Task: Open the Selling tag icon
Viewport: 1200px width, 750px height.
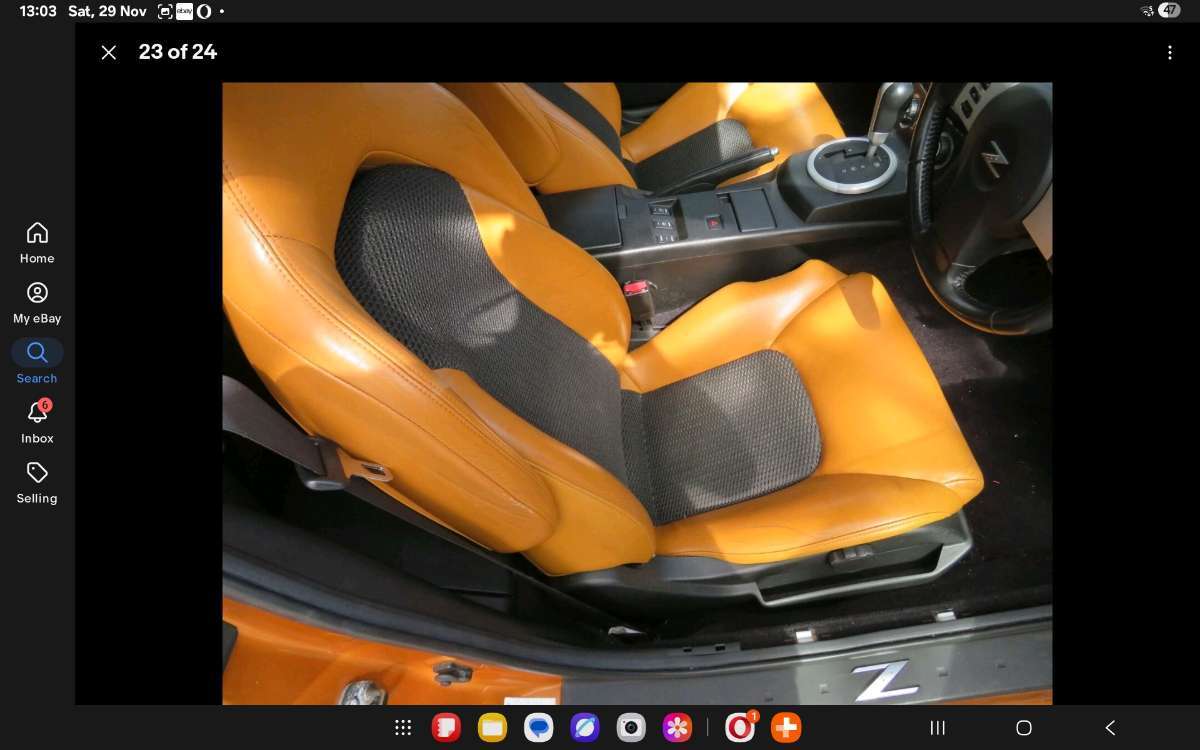Action: [37, 482]
